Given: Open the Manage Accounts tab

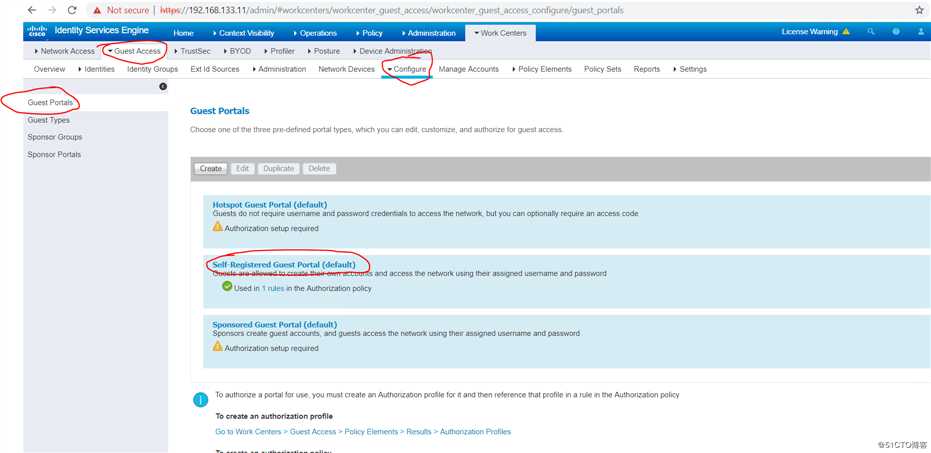Looking at the screenshot, I should point(468,69).
